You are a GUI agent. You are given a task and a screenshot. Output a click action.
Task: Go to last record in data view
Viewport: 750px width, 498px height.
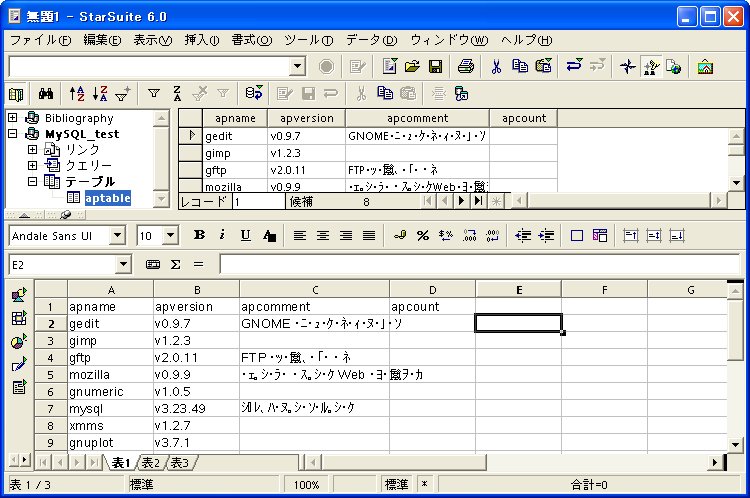pos(478,201)
